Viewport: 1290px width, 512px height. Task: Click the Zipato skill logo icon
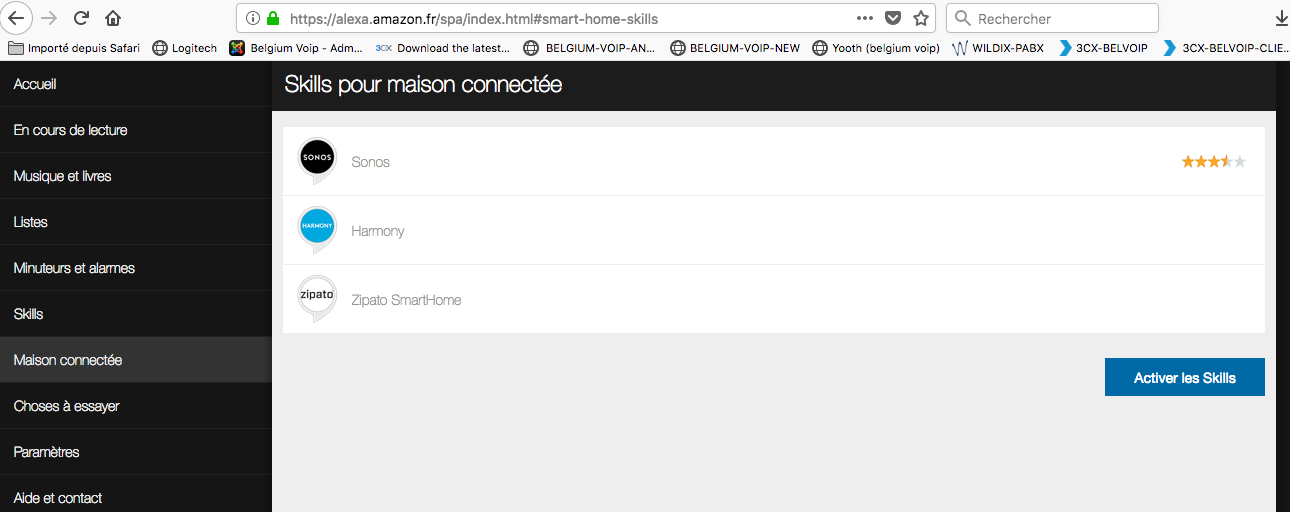point(317,297)
